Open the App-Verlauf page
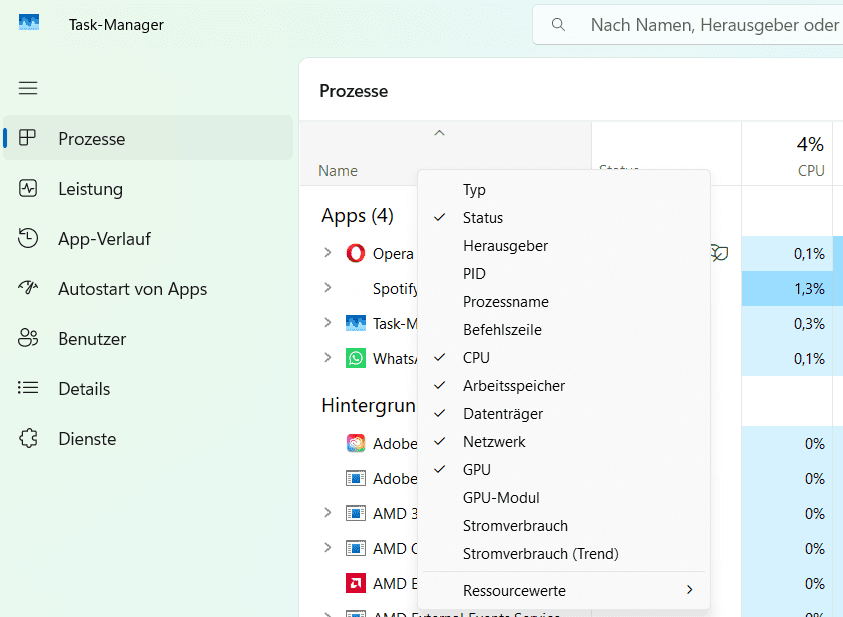 148,239
